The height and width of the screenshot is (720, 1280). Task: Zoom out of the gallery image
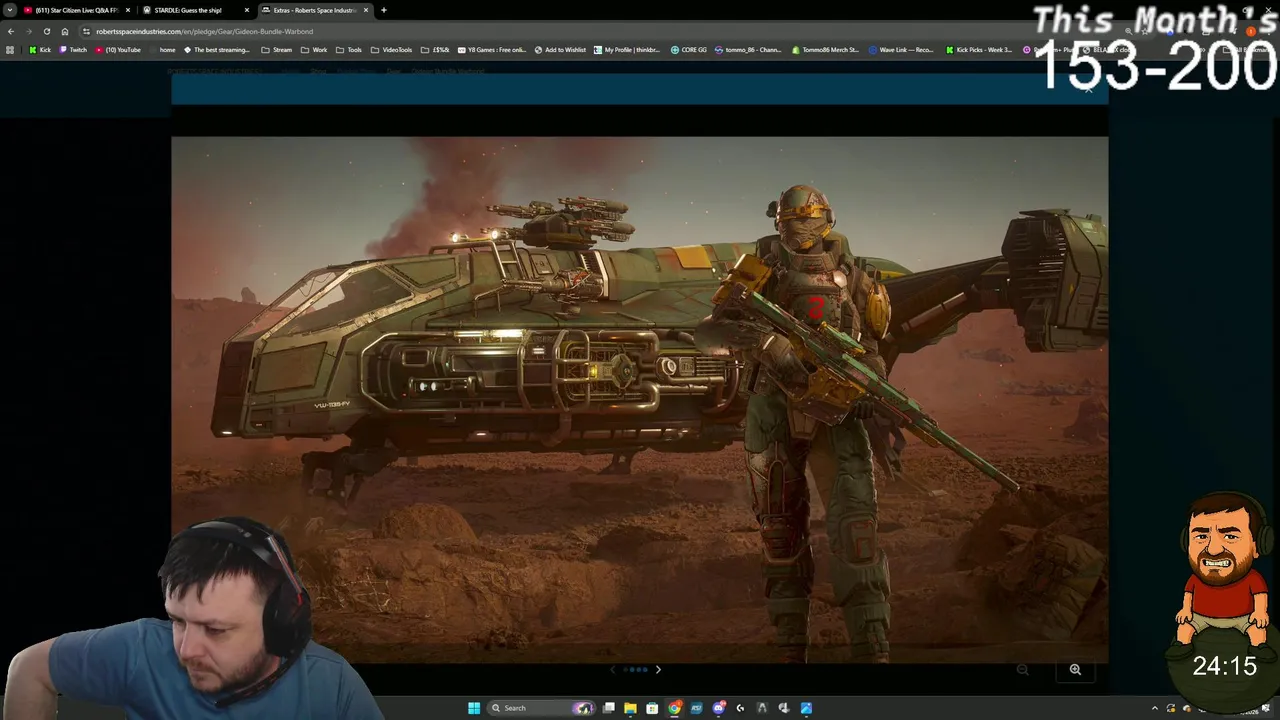point(1022,670)
